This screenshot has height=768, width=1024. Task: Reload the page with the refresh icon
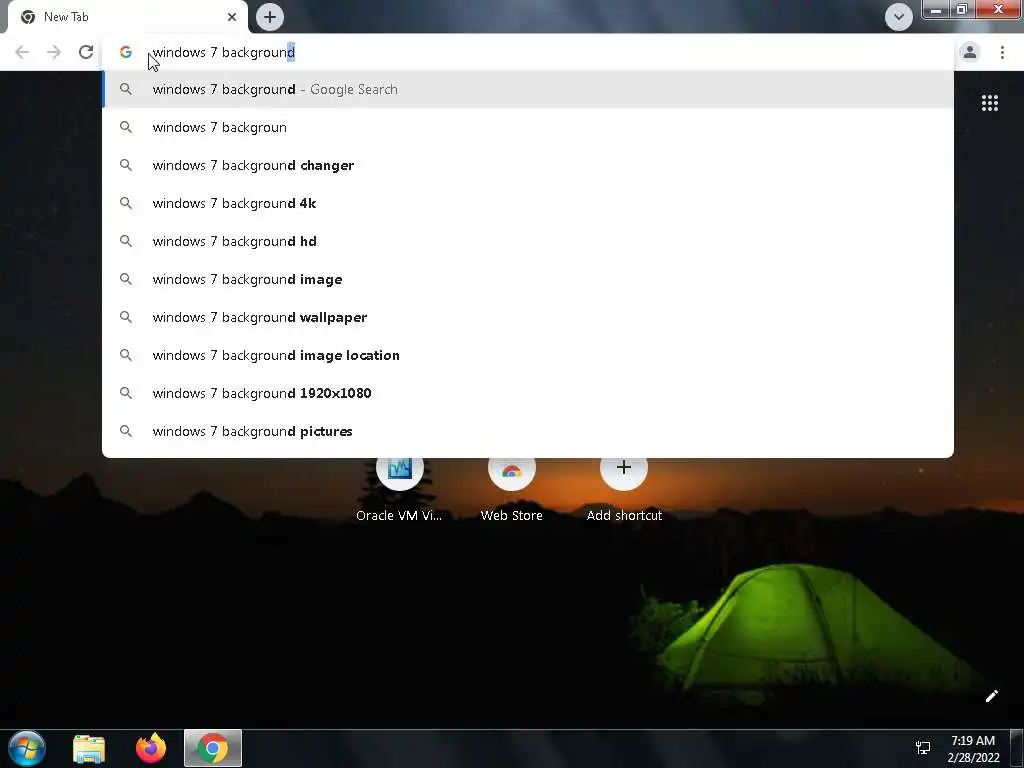tap(86, 52)
